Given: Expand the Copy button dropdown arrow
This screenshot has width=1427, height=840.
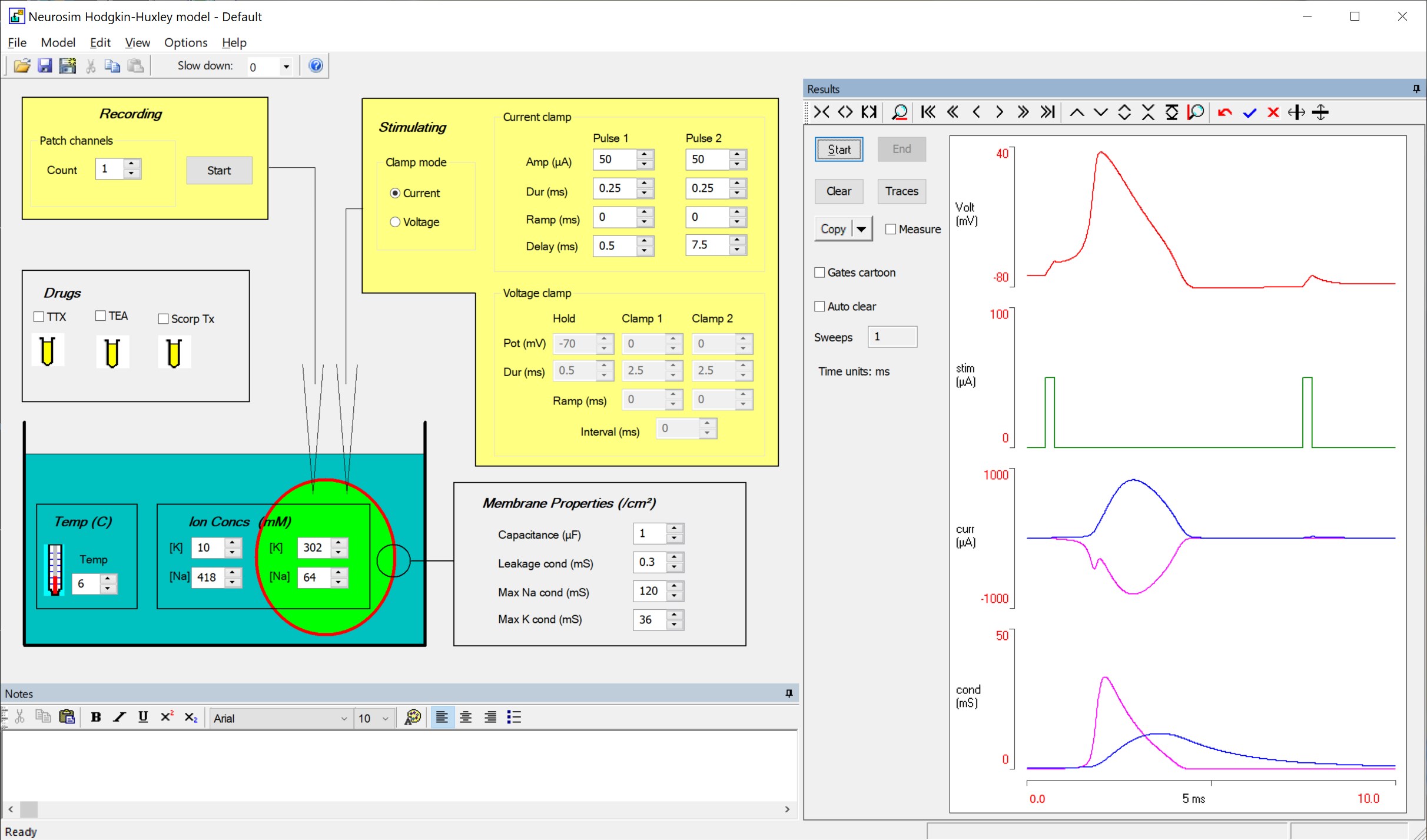Looking at the screenshot, I should click(861, 229).
